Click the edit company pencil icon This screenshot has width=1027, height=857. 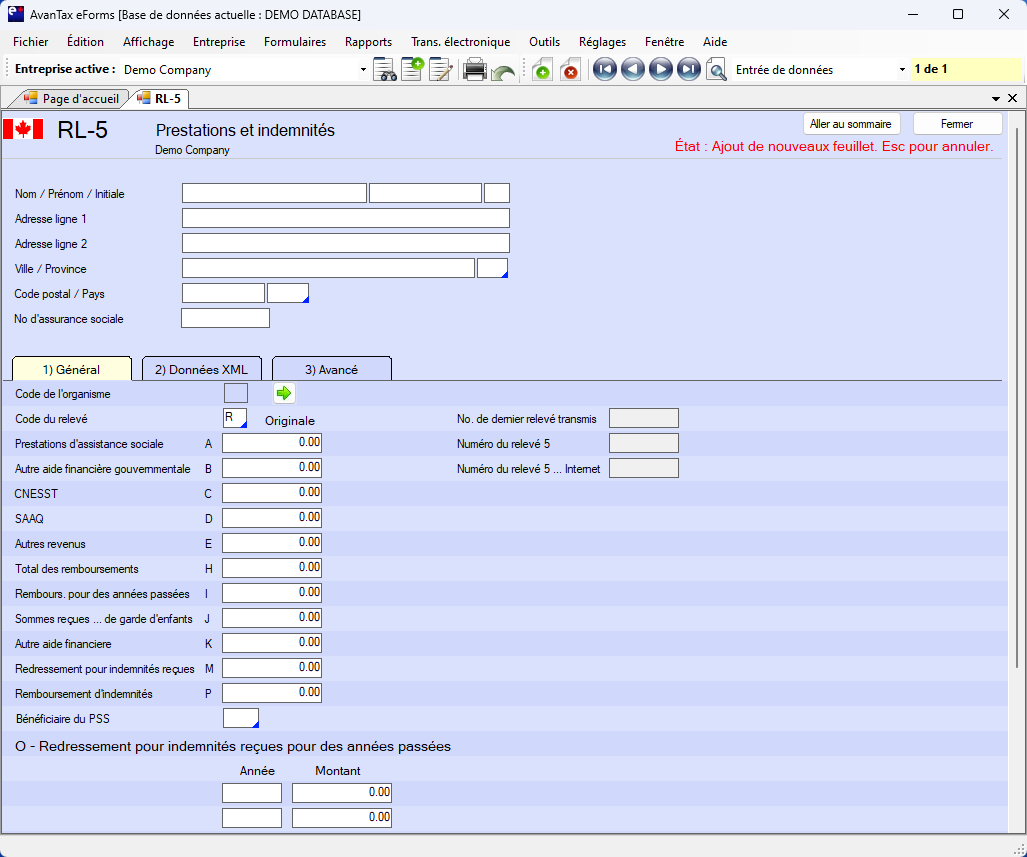(x=441, y=69)
